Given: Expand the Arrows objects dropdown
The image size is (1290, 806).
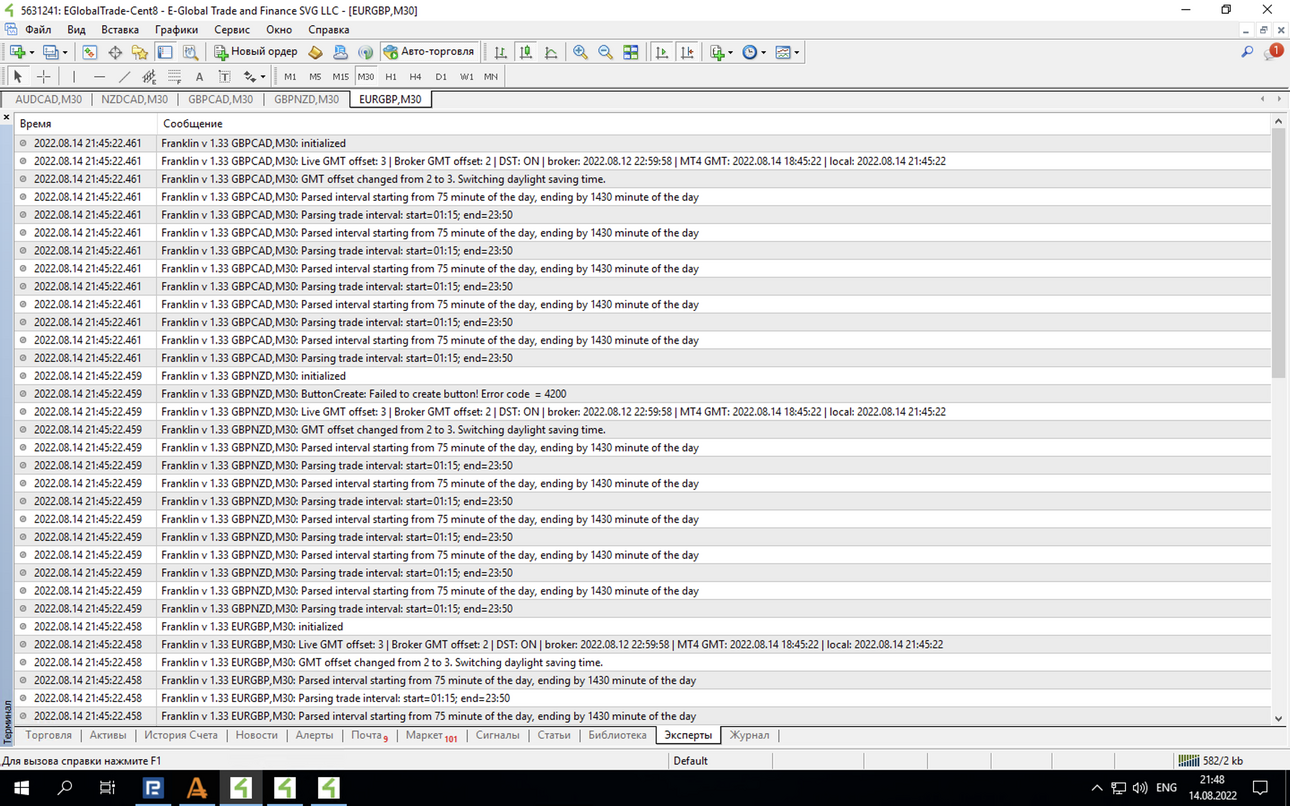Looking at the screenshot, I should click(x=262, y=76).
